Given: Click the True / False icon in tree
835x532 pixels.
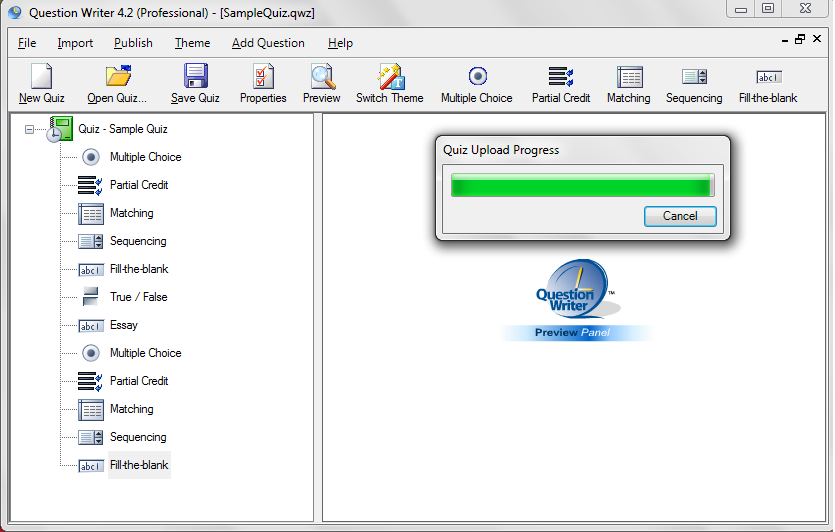Looking at the screenshot, I should [x=91, y=297].
